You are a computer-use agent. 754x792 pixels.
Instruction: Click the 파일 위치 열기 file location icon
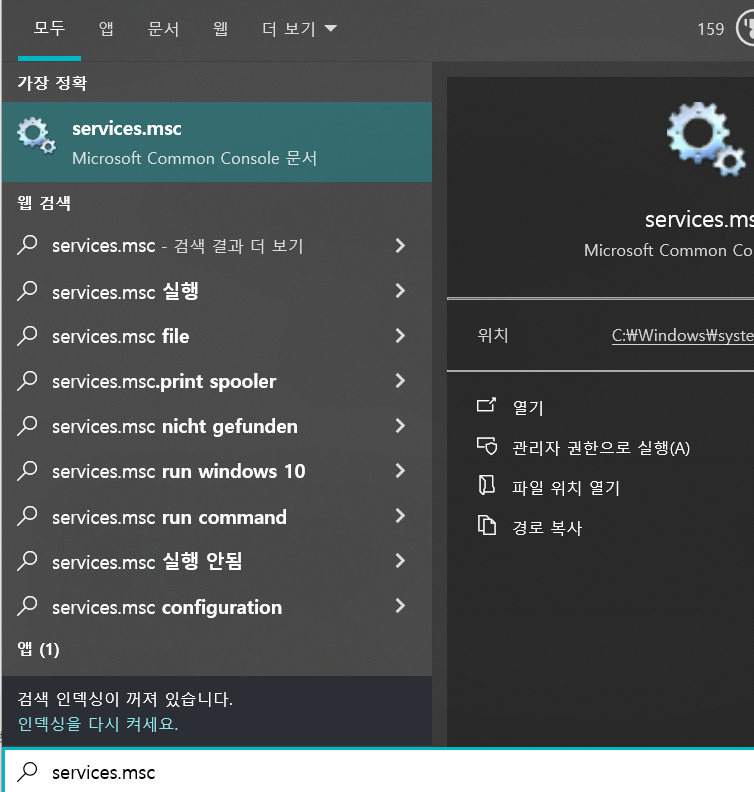(x=486, y=485)
